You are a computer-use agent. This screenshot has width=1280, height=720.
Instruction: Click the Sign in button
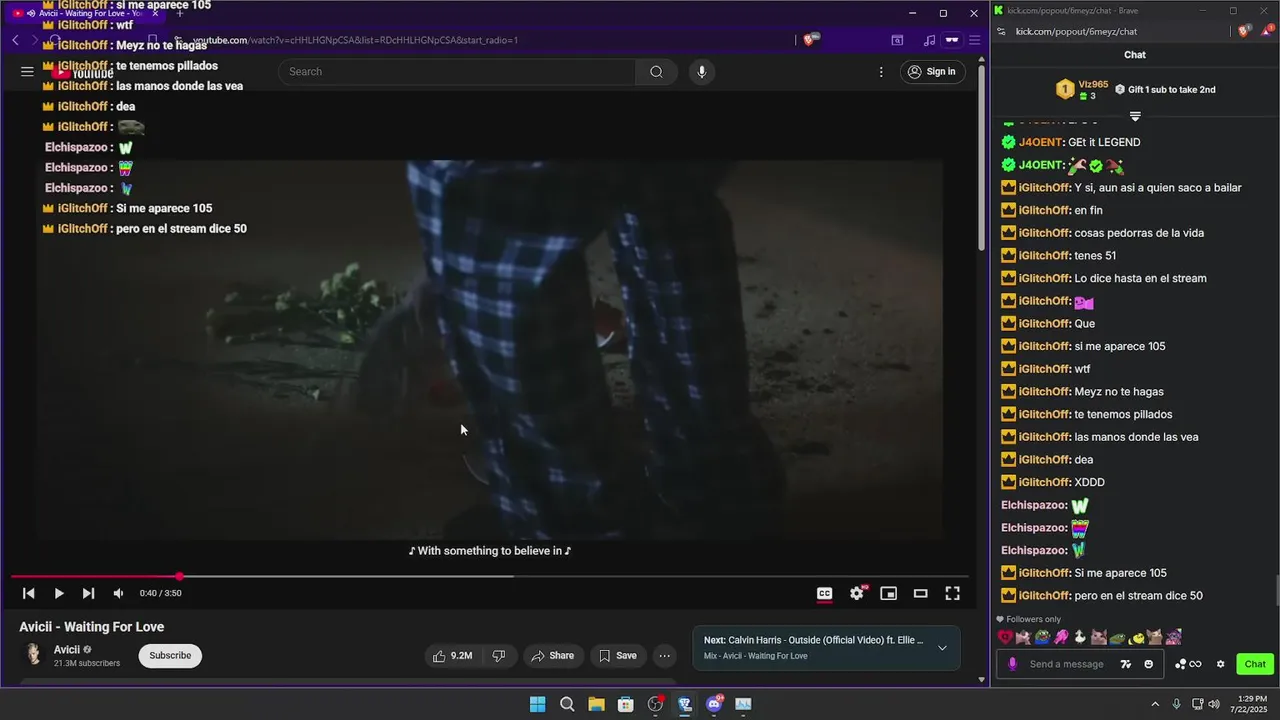click(931, 72)
